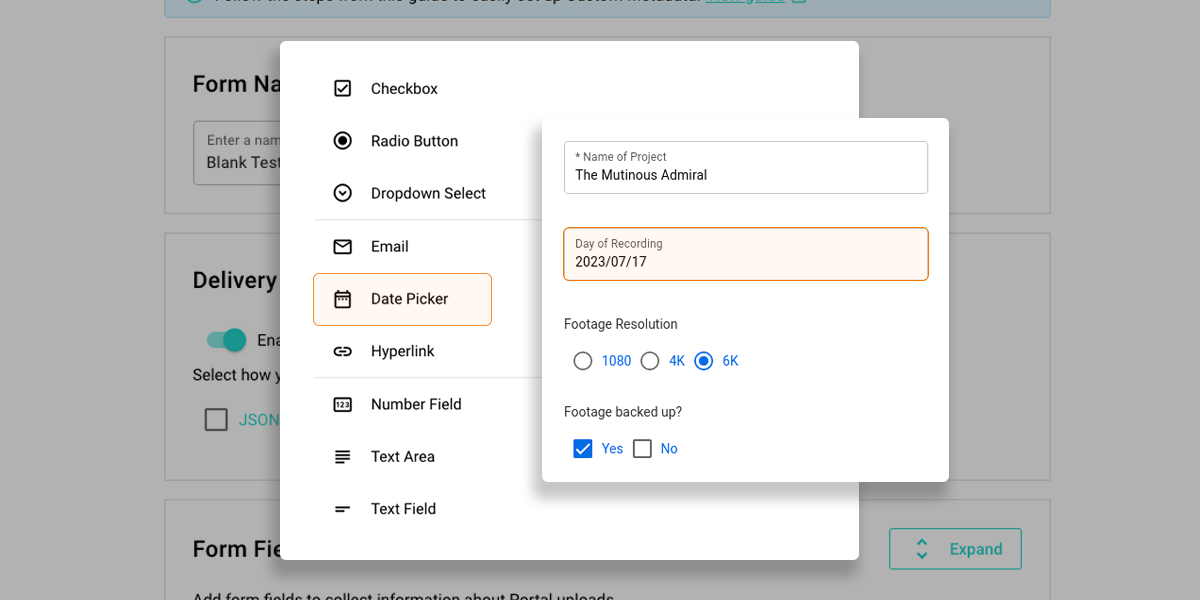Expand the Form Fields section
Image resolution: width=1200 pixels, height=600 pixels.
coord(955,548)
